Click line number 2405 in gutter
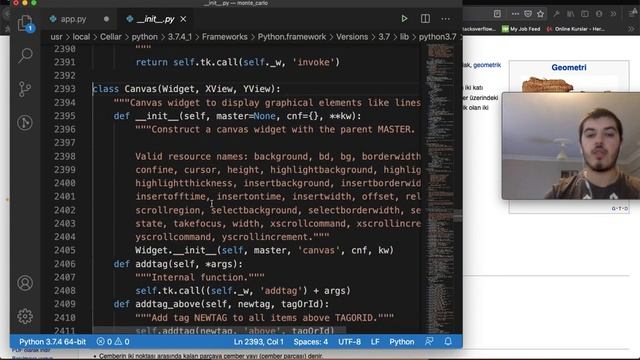Screen dimensions: 640x360 [x=64, y=250]
